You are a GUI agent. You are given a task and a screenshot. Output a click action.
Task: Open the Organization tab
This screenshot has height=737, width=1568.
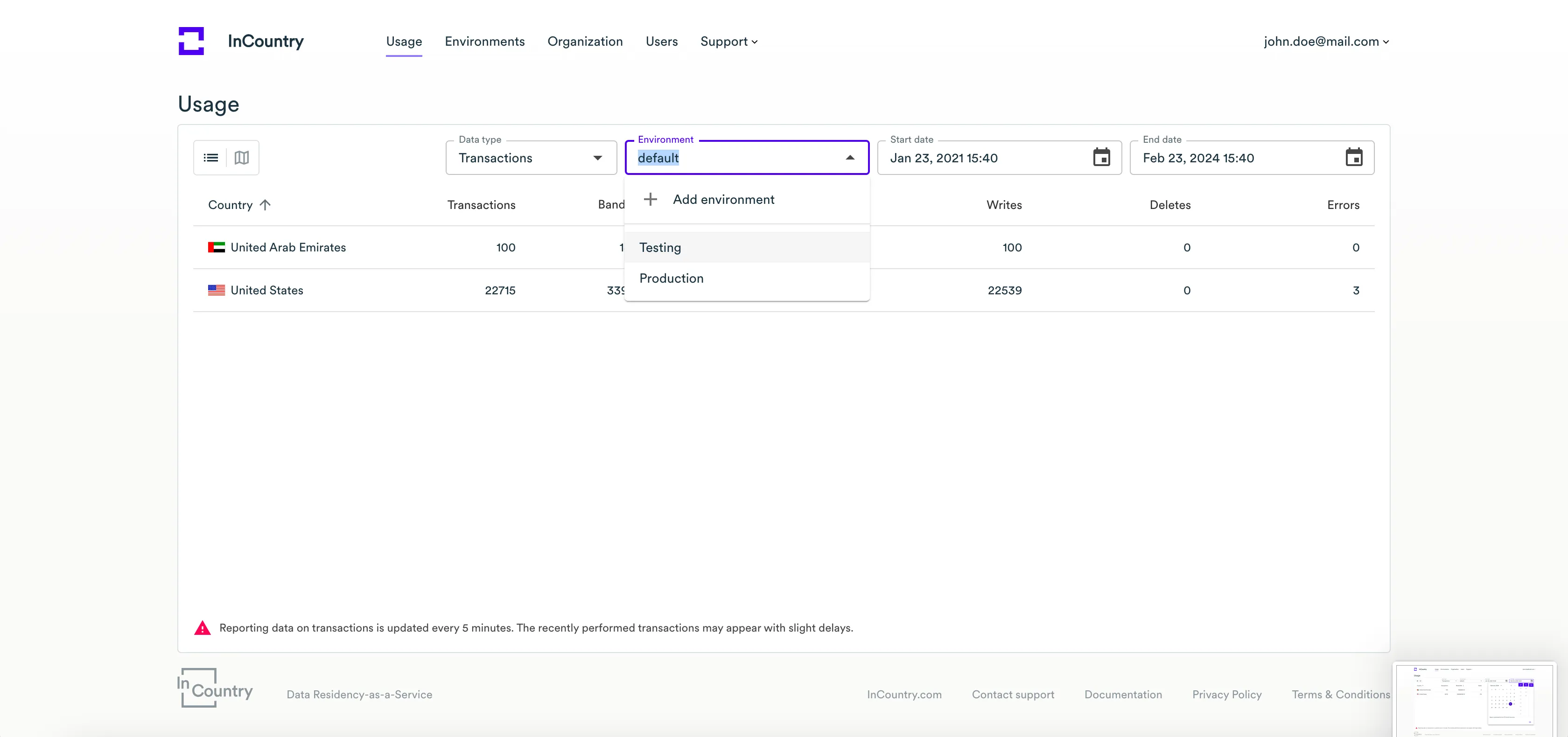click(585, 42)
